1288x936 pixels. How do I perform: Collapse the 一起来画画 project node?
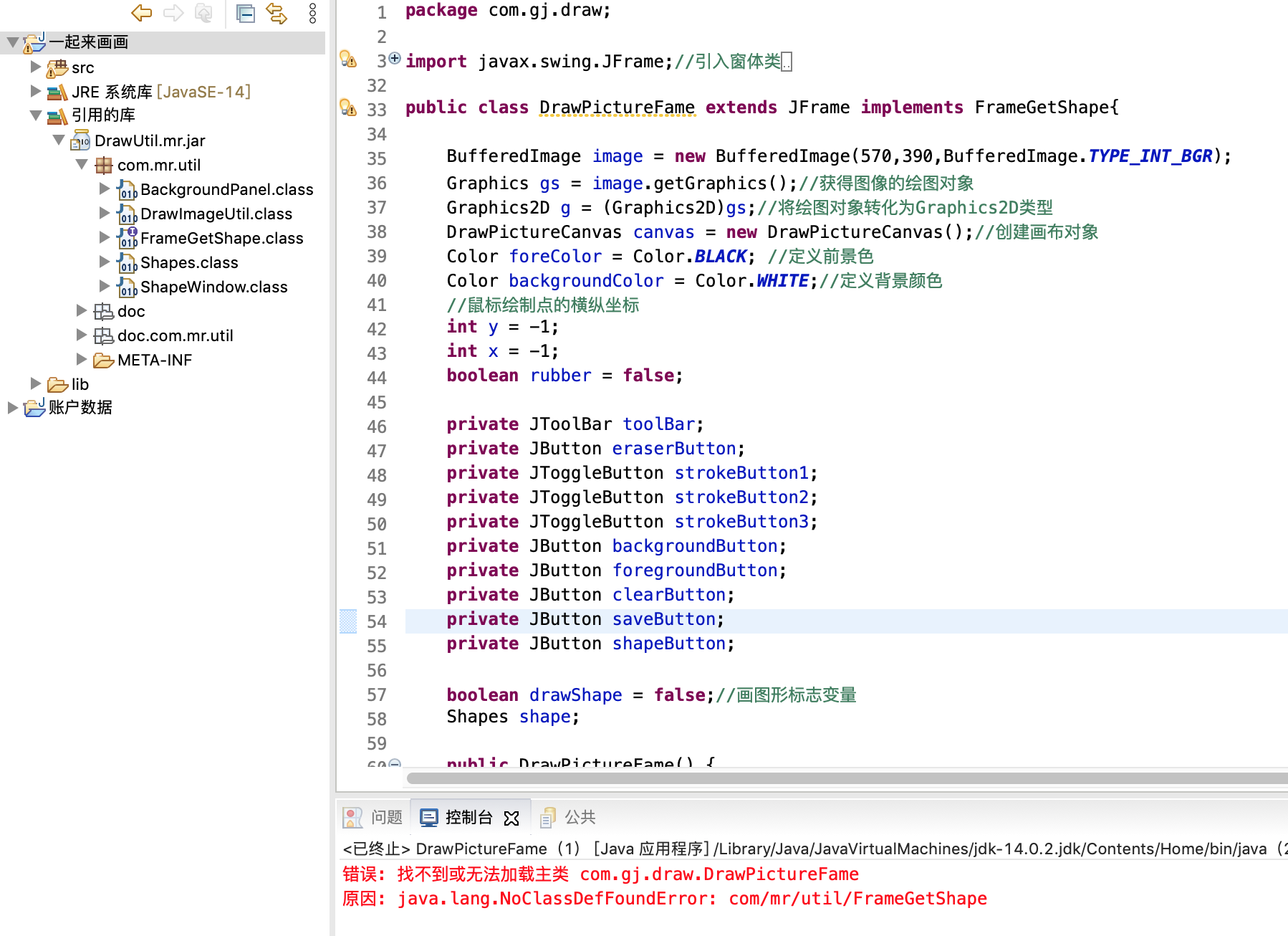click(12, 42)
